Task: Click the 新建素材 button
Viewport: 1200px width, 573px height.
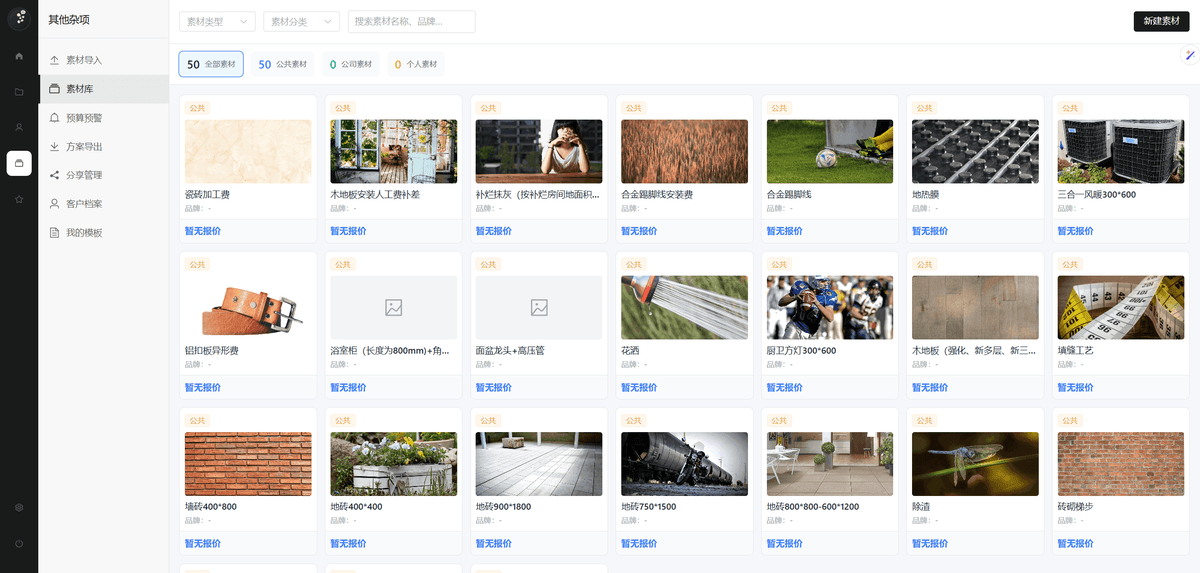Action: [1160, 21]
